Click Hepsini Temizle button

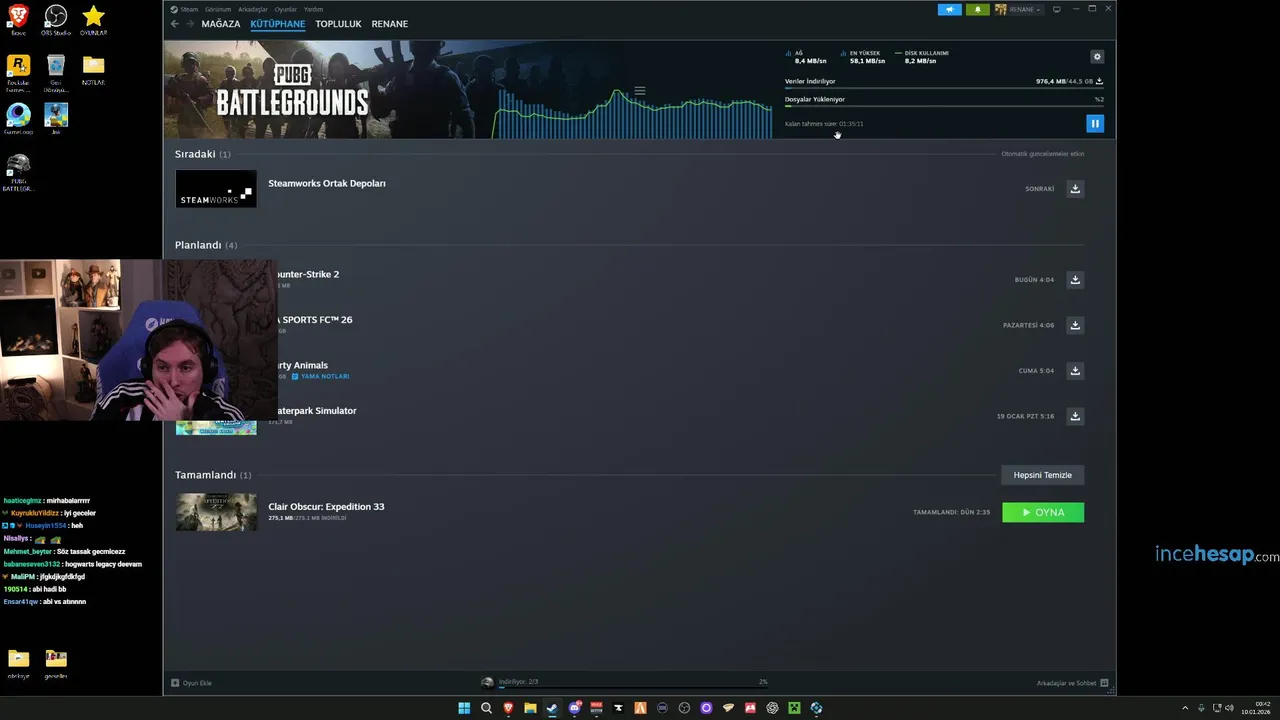pyautogui.click(x=1043, y=475)
